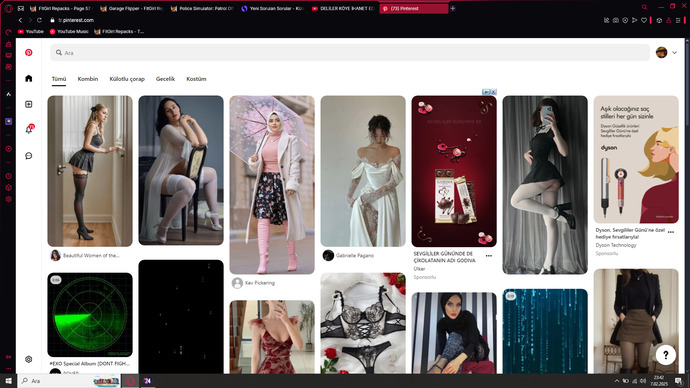This screenshot has width=690, height=388.
Task: Open the extensions cube toolbar icon
Action: [659, 20]
